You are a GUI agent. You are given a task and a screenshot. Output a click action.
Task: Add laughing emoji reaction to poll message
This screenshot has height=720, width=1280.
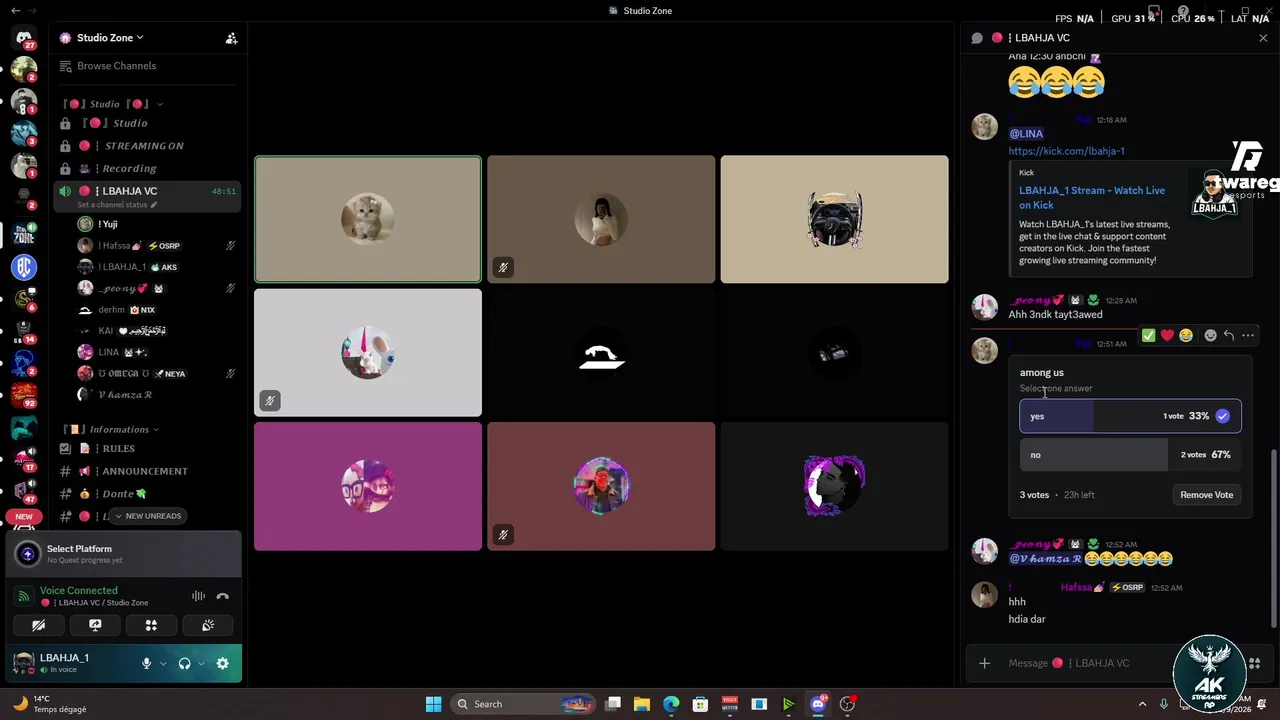pyautogui.click(x=1186, y=336)
